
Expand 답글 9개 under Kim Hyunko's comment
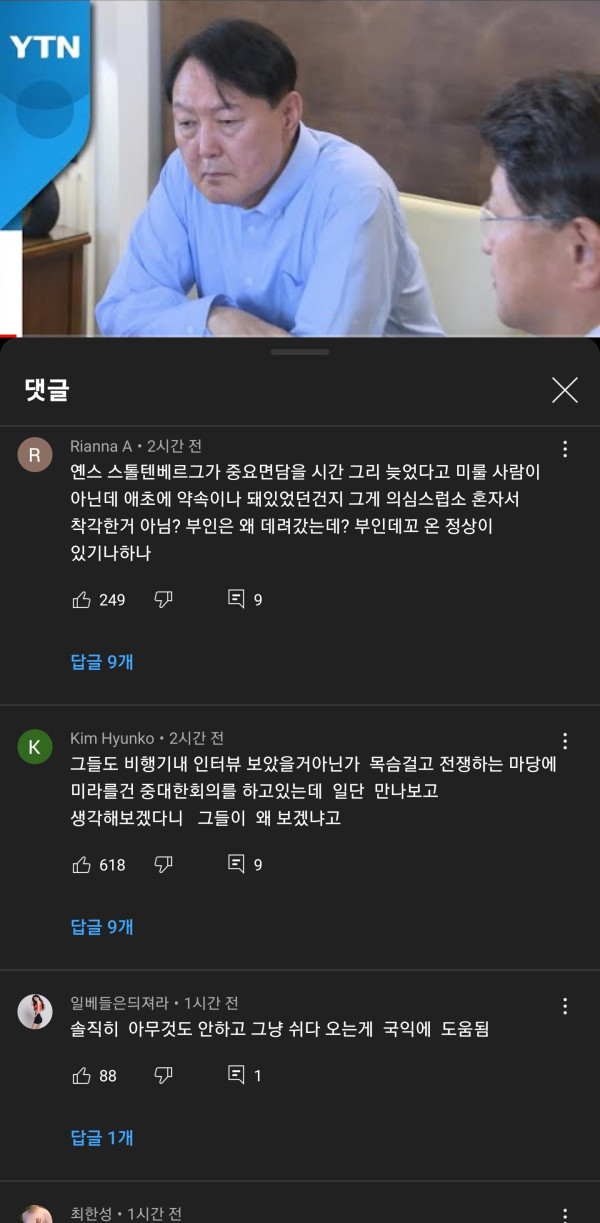pos(102,927)
